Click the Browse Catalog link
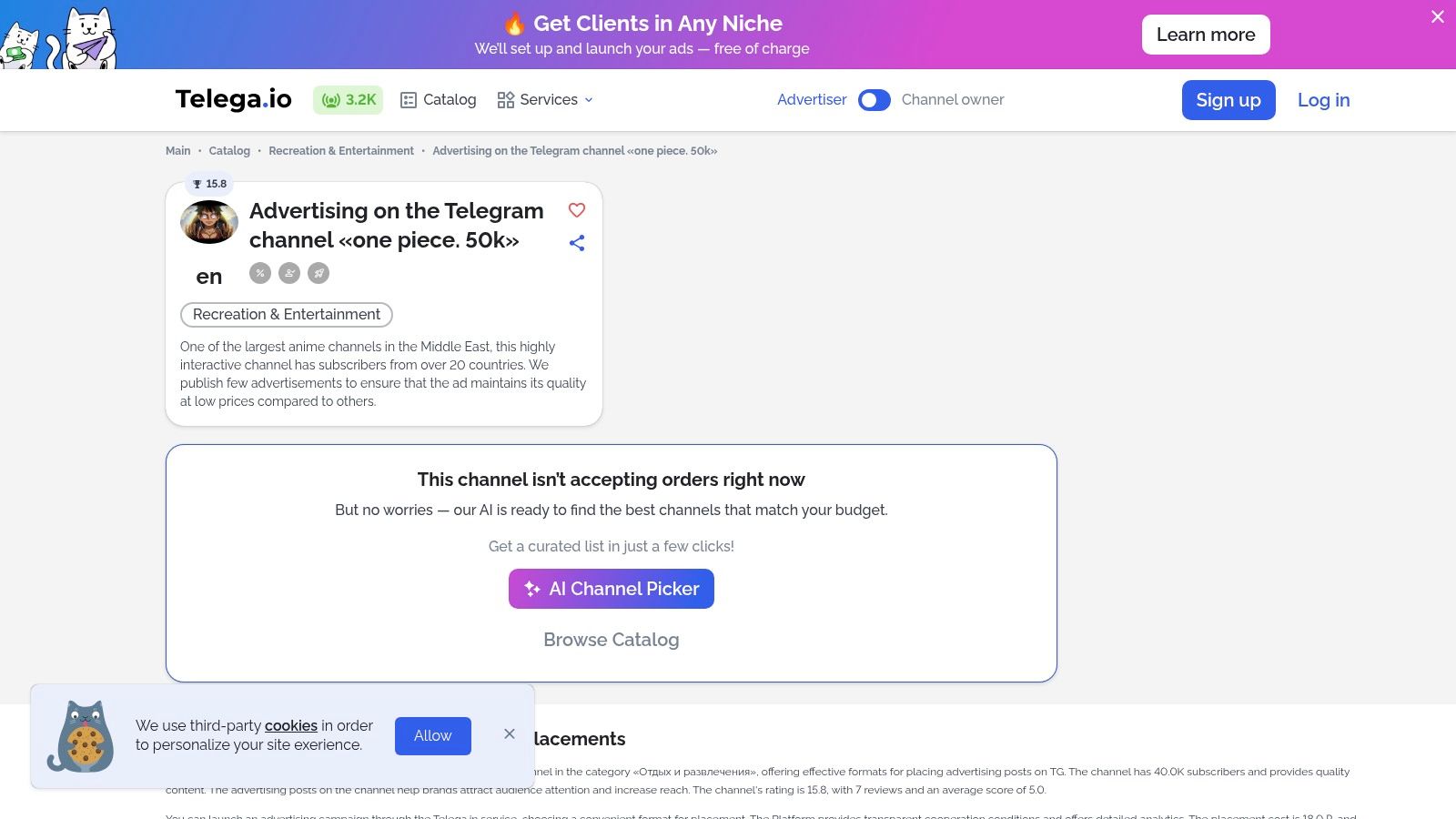 click(x=612, y=640)
